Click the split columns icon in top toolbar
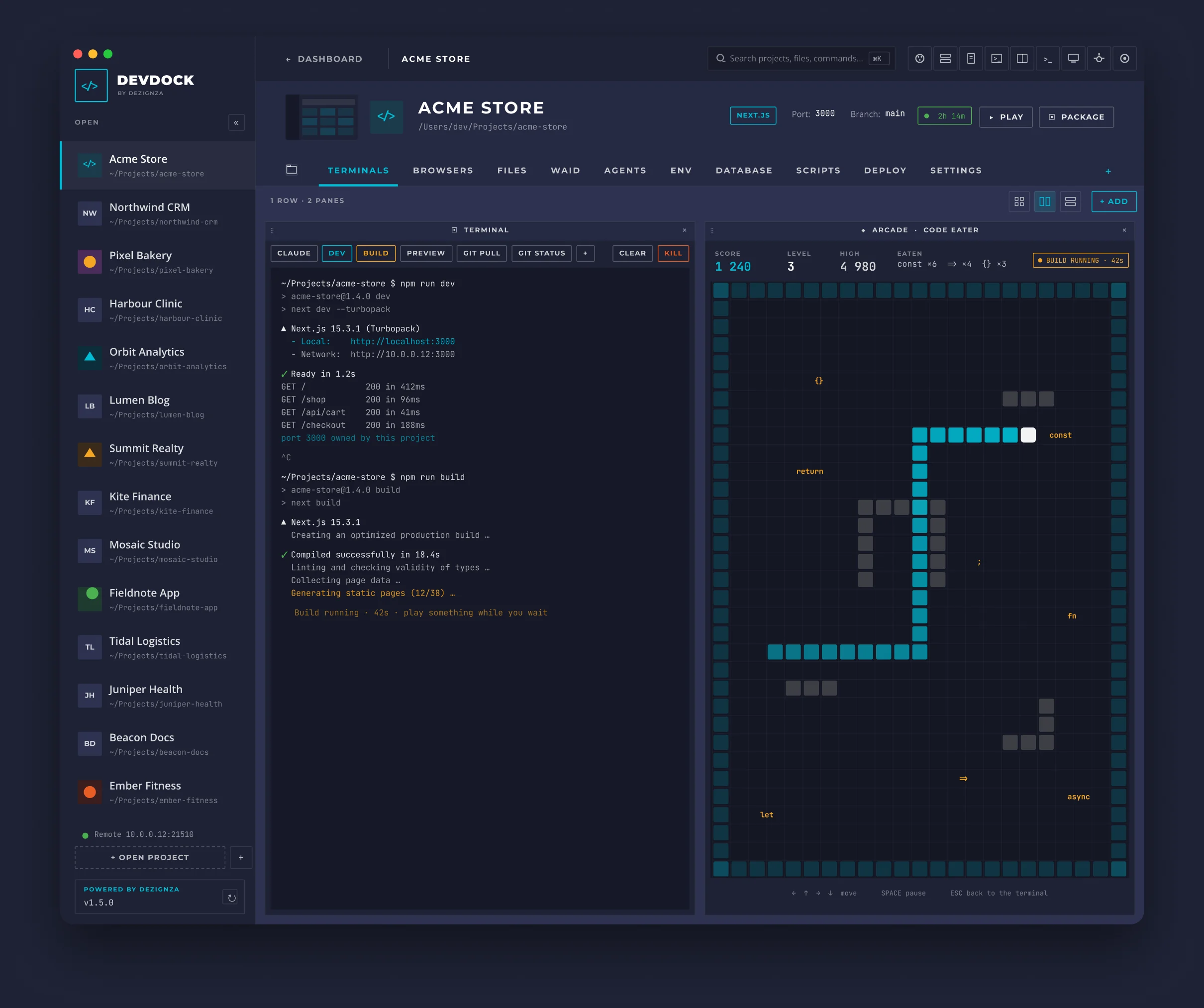The width and height of the screenshot is (1204, 1008). pos(1022,59)
